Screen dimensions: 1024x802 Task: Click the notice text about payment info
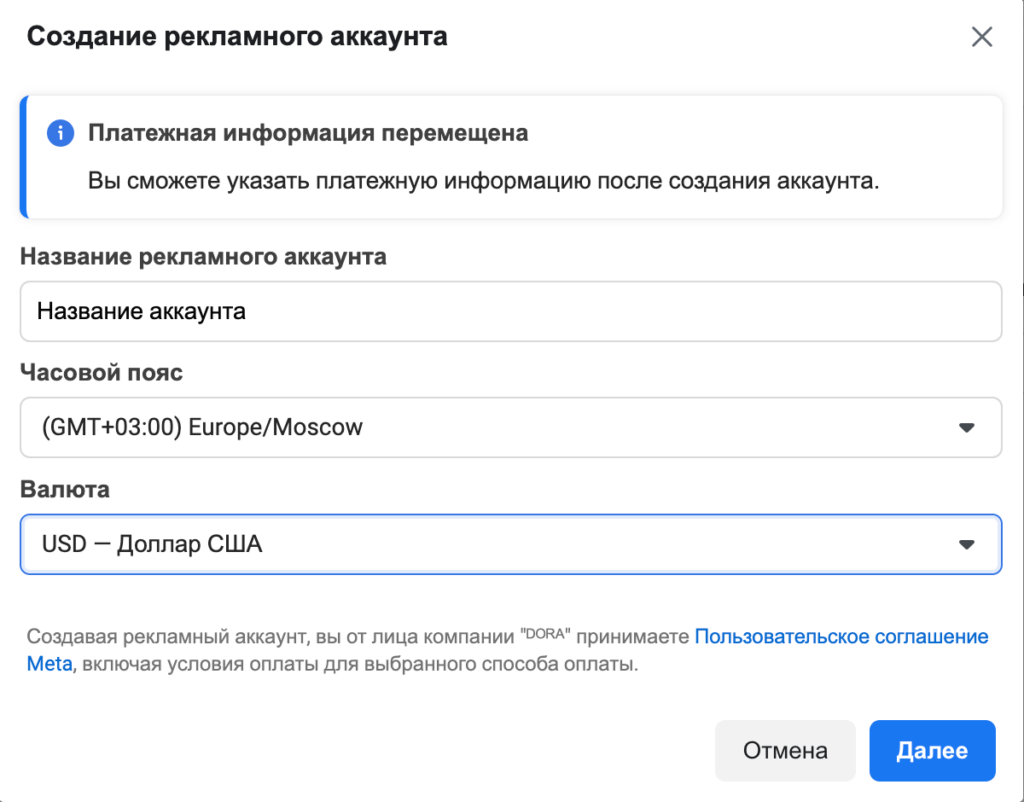483,182
